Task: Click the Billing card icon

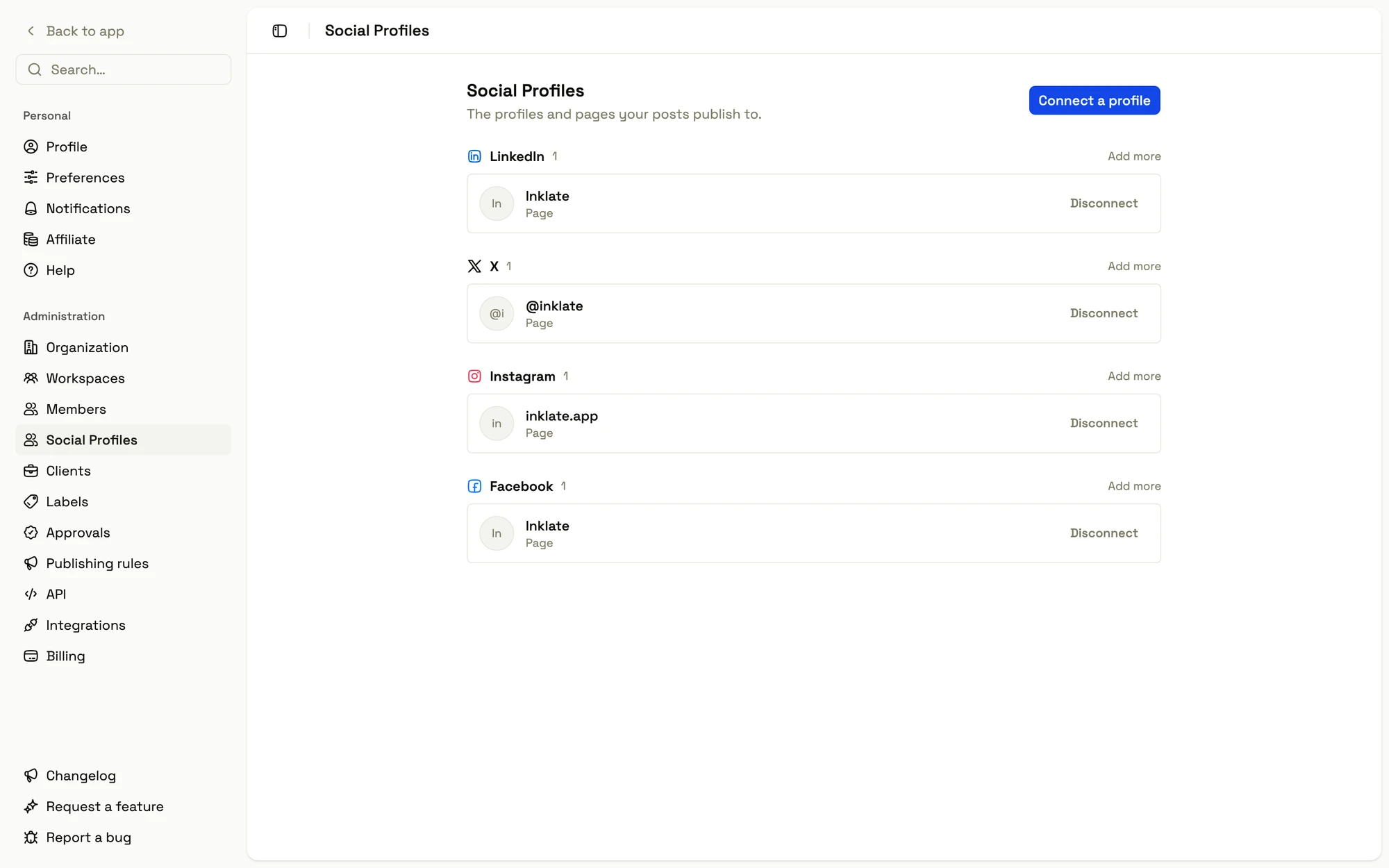Action: [31, 656]
